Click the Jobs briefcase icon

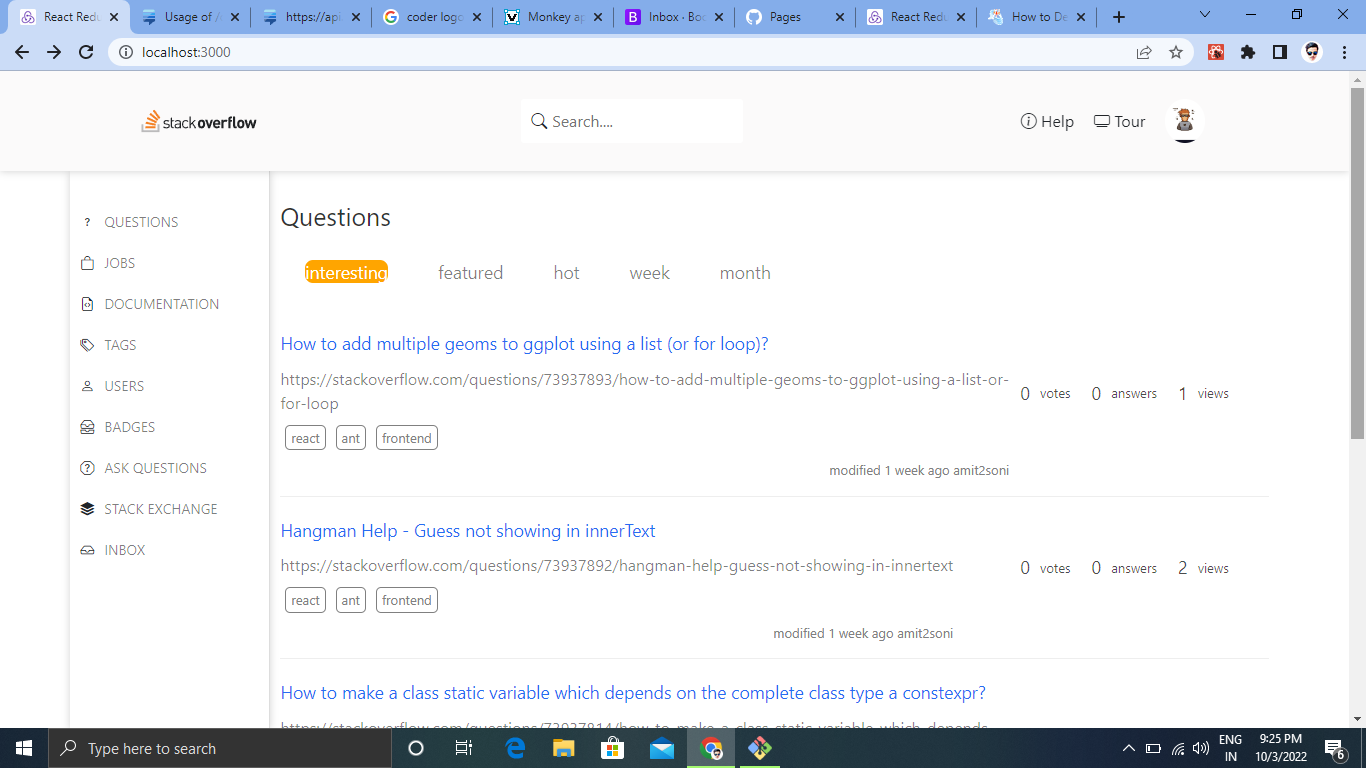(87, 262)
